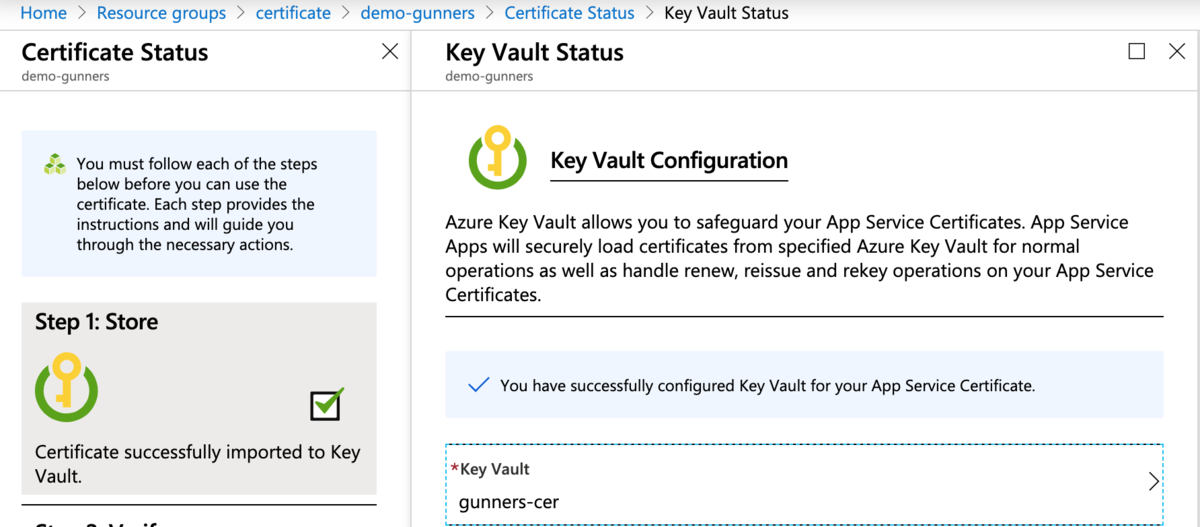Open Certificate Status breadcrumb link
The height and width of the screenshot is (527, 1200).
(x=569, y=13)
